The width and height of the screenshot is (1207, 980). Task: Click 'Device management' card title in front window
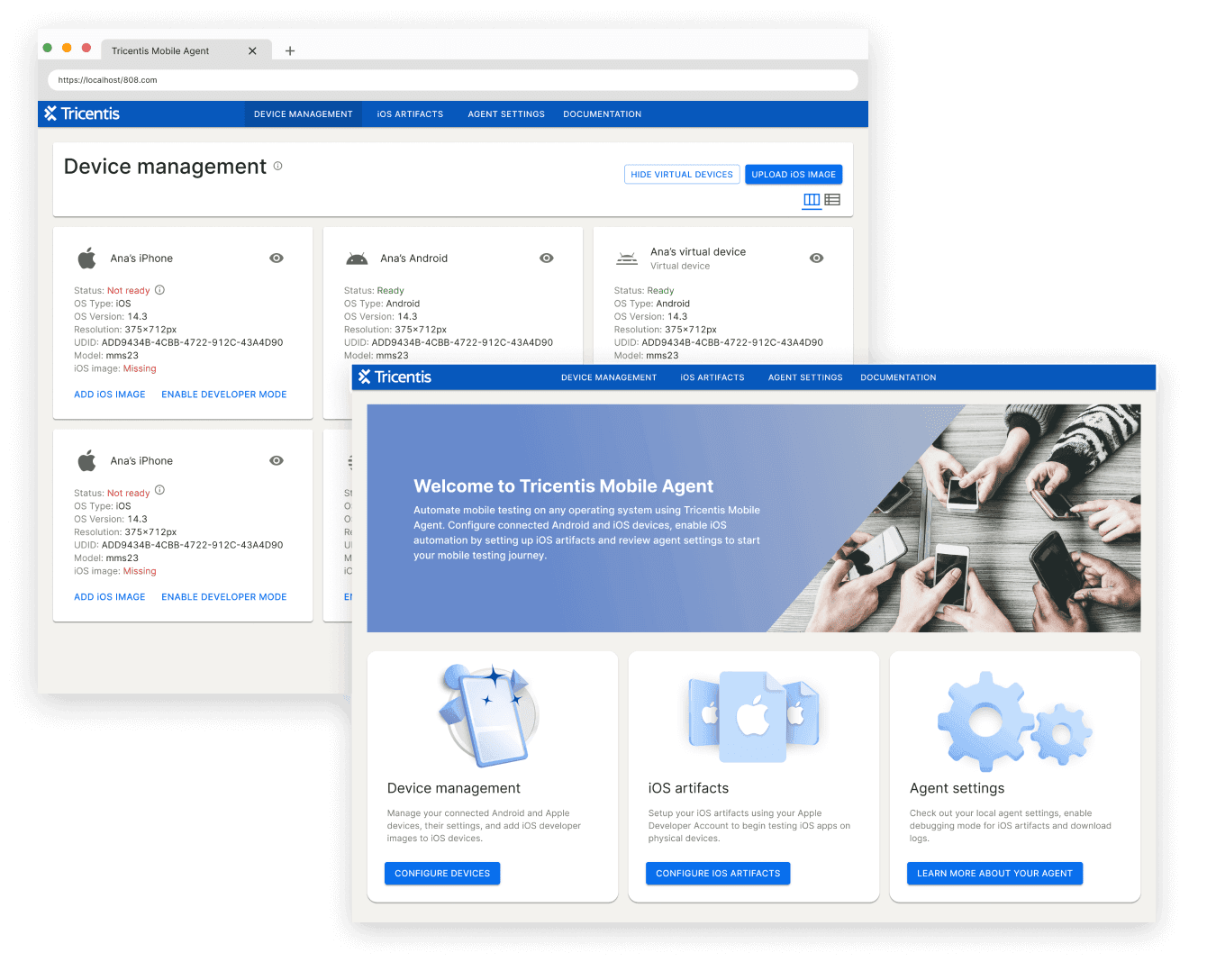click(x=454, y=788)
